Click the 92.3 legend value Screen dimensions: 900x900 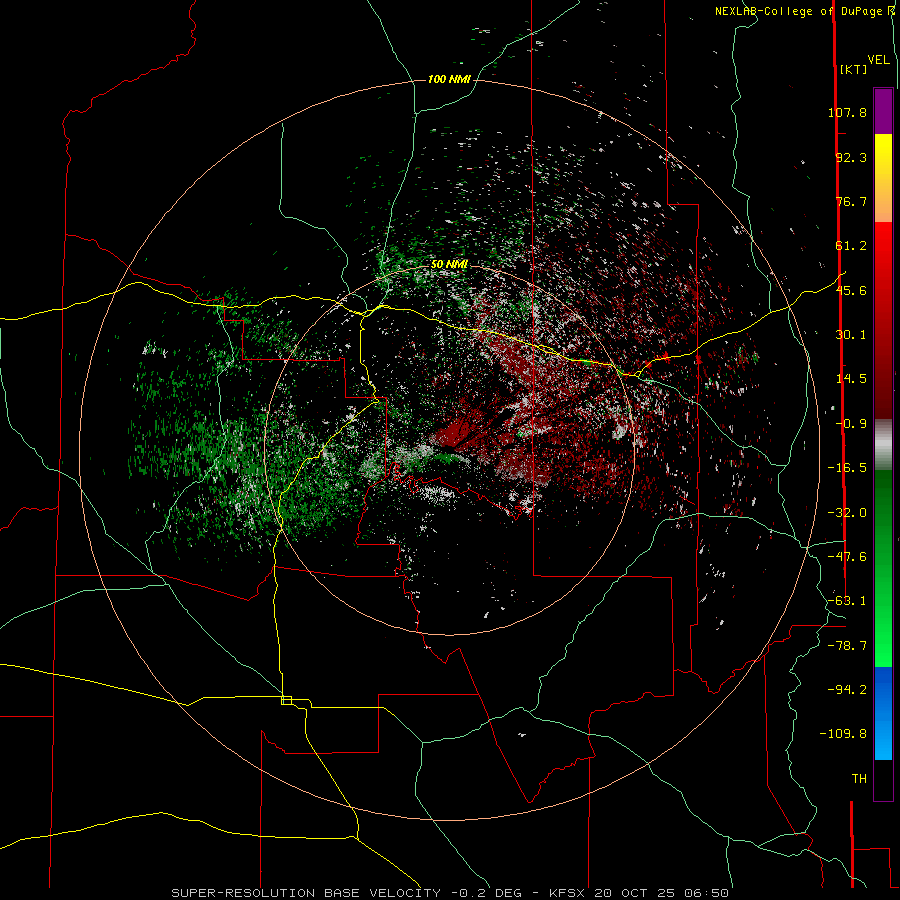click(x=851, y=157)
